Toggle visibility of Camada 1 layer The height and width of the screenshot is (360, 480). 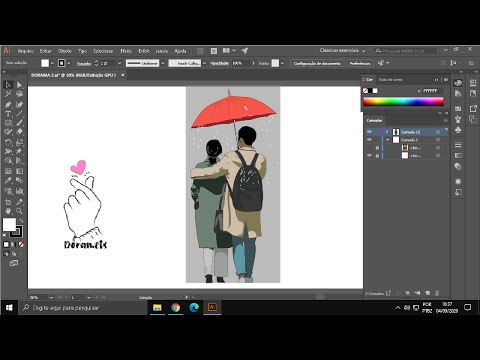[x=369, y=140]
